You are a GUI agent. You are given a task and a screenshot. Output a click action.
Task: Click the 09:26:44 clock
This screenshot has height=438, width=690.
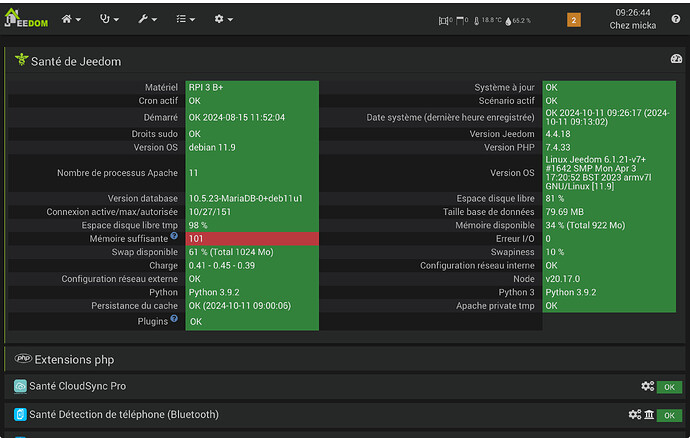tap(633, 13)
